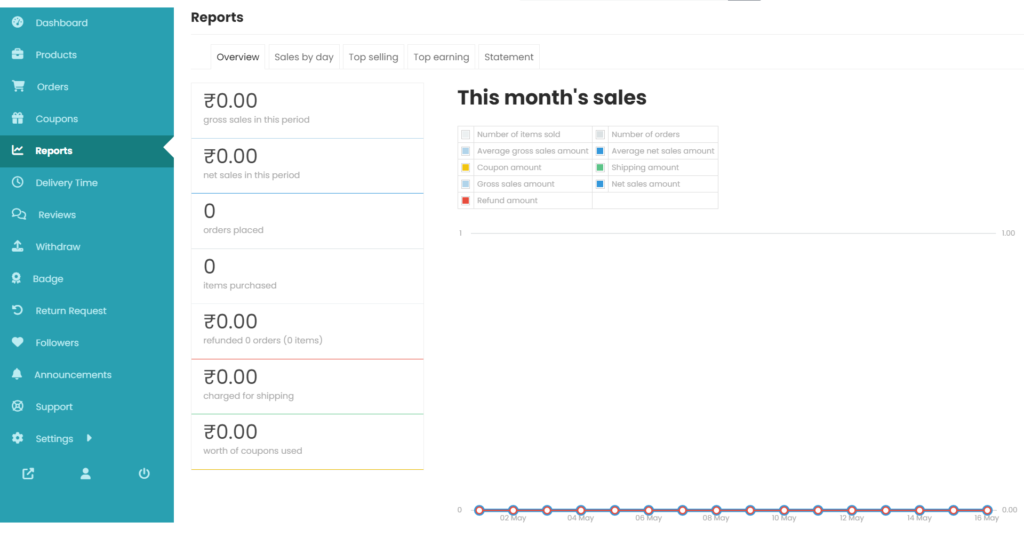This screenshot has height=538, width=1024.
Task: Click the Products briefcase icon
Action: 18,54
